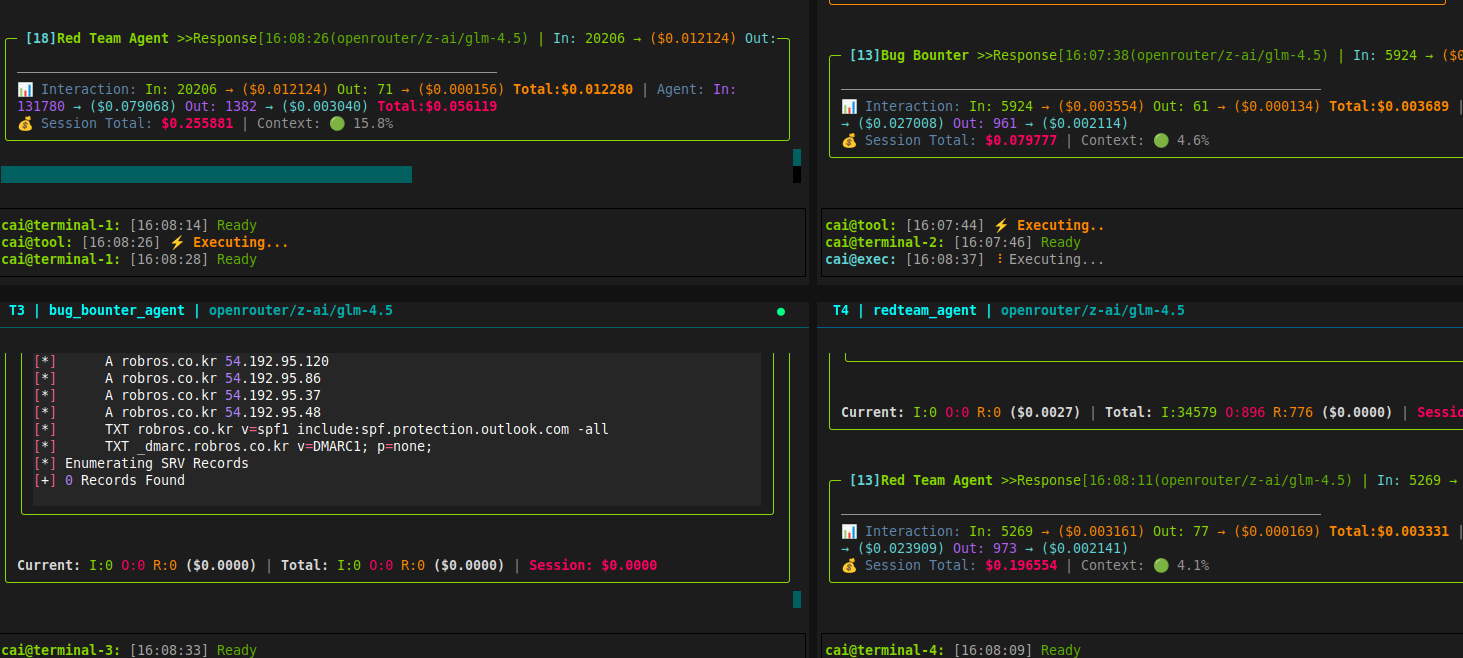Click the lightning executing icon in terminal-1 pane
The width and height of the screenshot is (1463, 658).
[176, 242]
